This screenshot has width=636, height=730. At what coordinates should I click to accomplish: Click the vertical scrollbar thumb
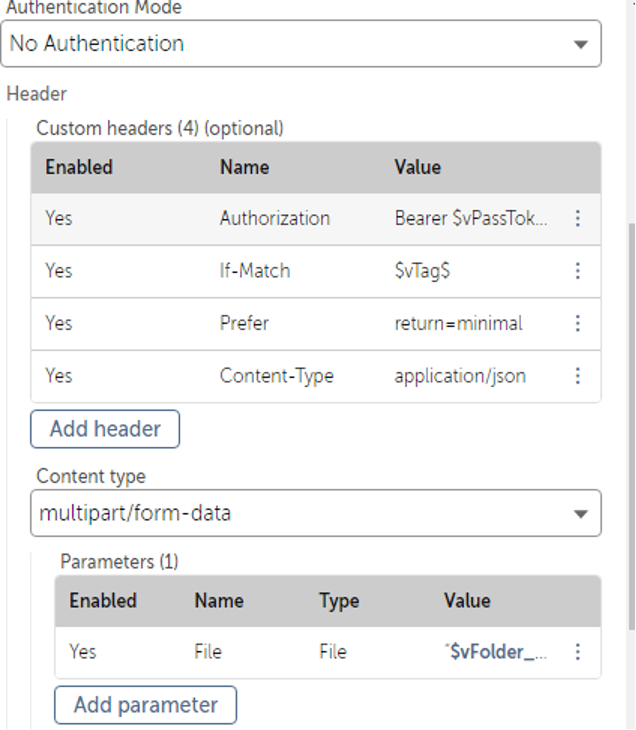point(632,426)
